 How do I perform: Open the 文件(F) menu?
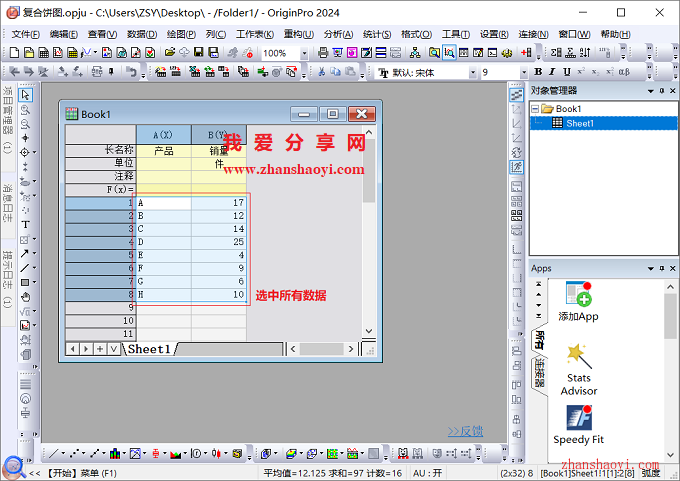click(26, 34)
